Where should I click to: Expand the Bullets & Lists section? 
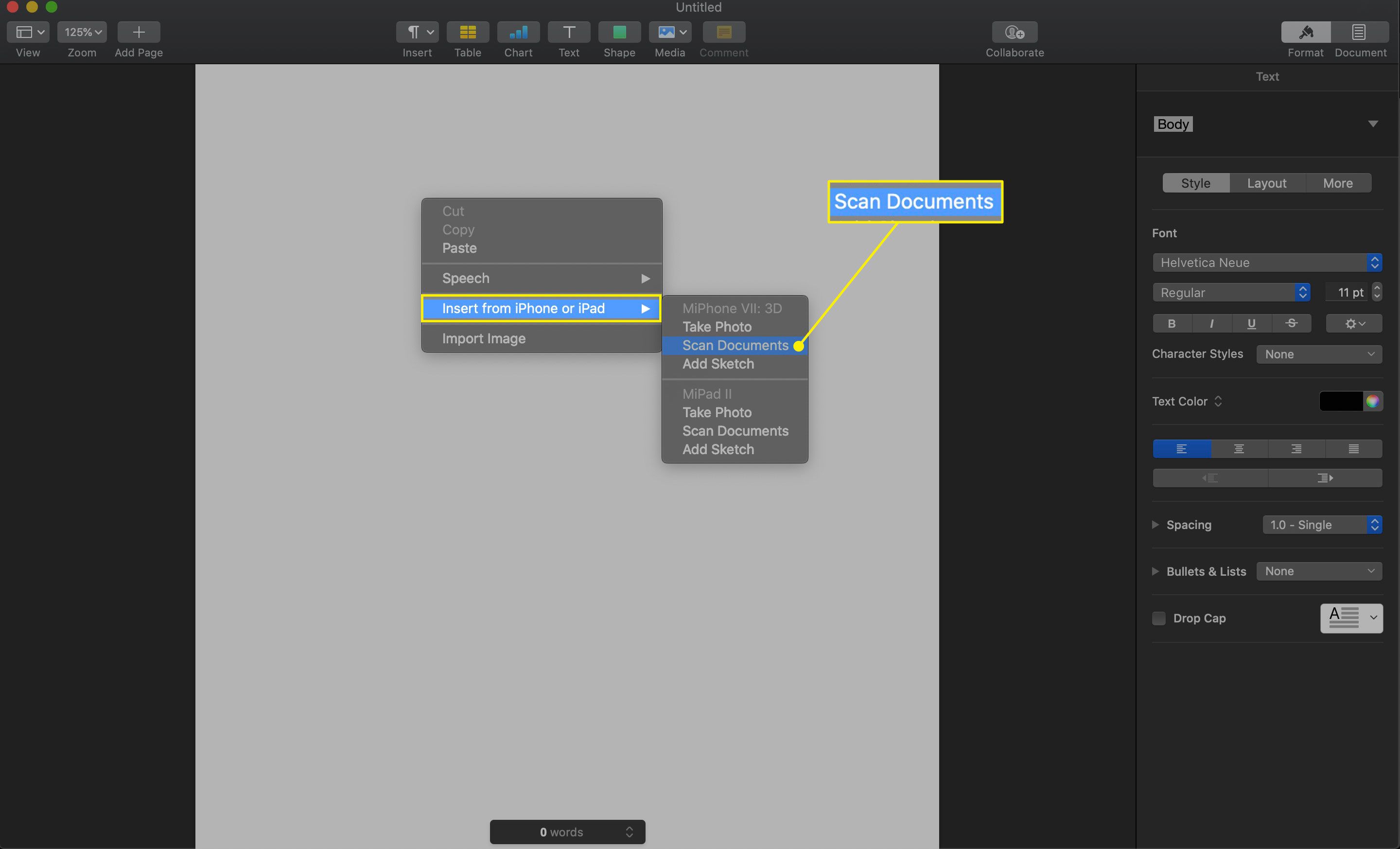click(1155, 571)
